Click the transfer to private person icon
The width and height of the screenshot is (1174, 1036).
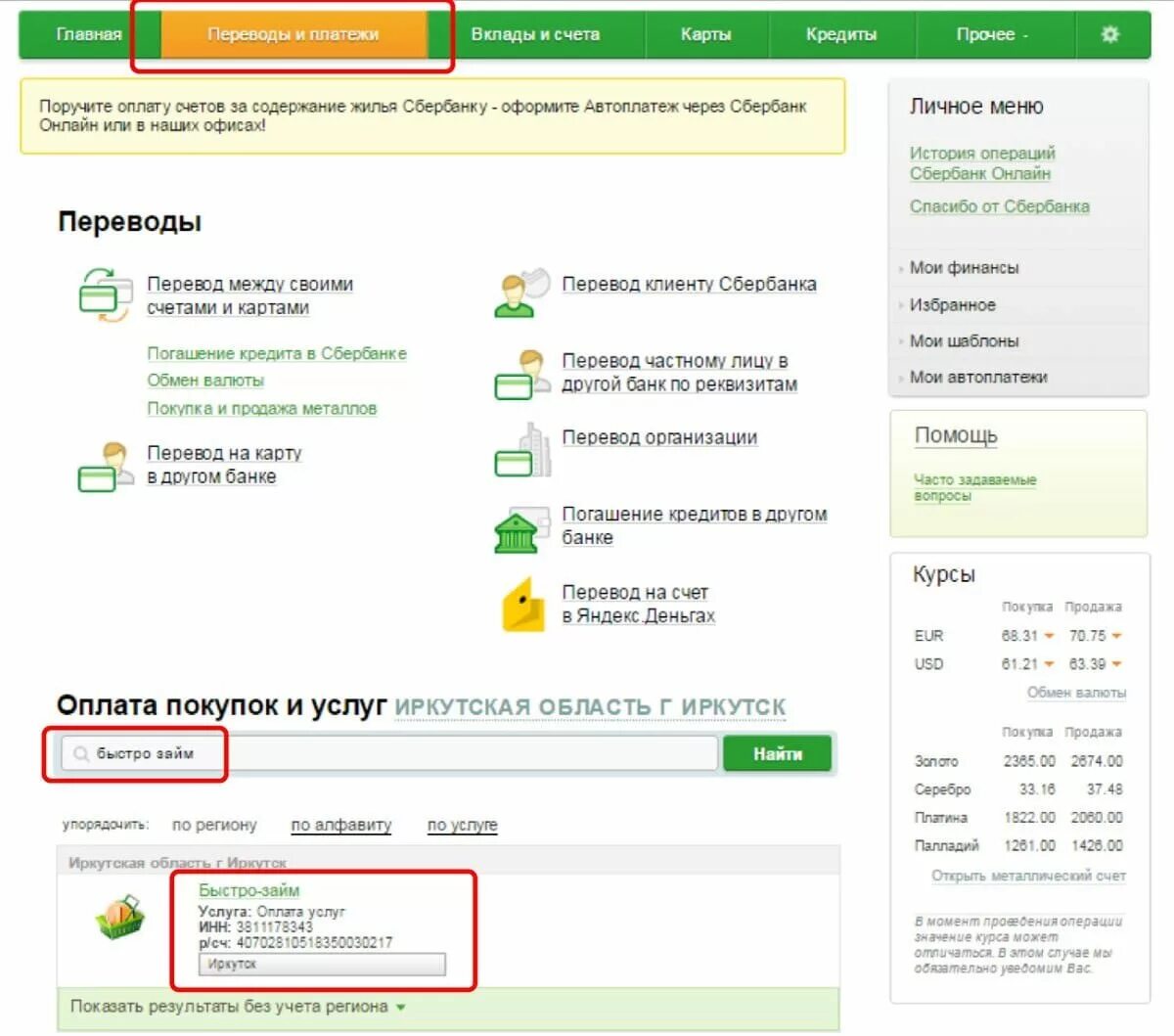521,375
